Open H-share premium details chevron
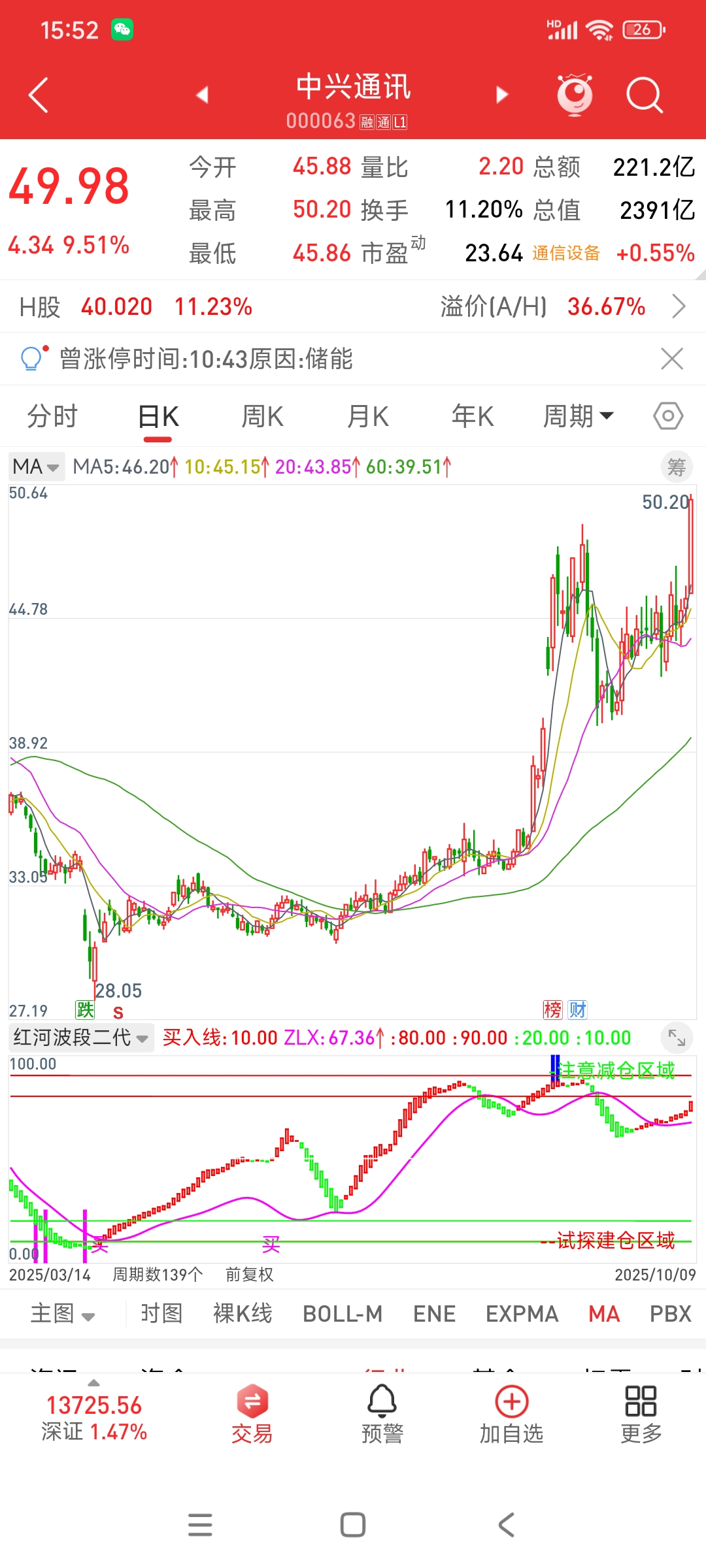The image size is (706, 1568). 679,306
